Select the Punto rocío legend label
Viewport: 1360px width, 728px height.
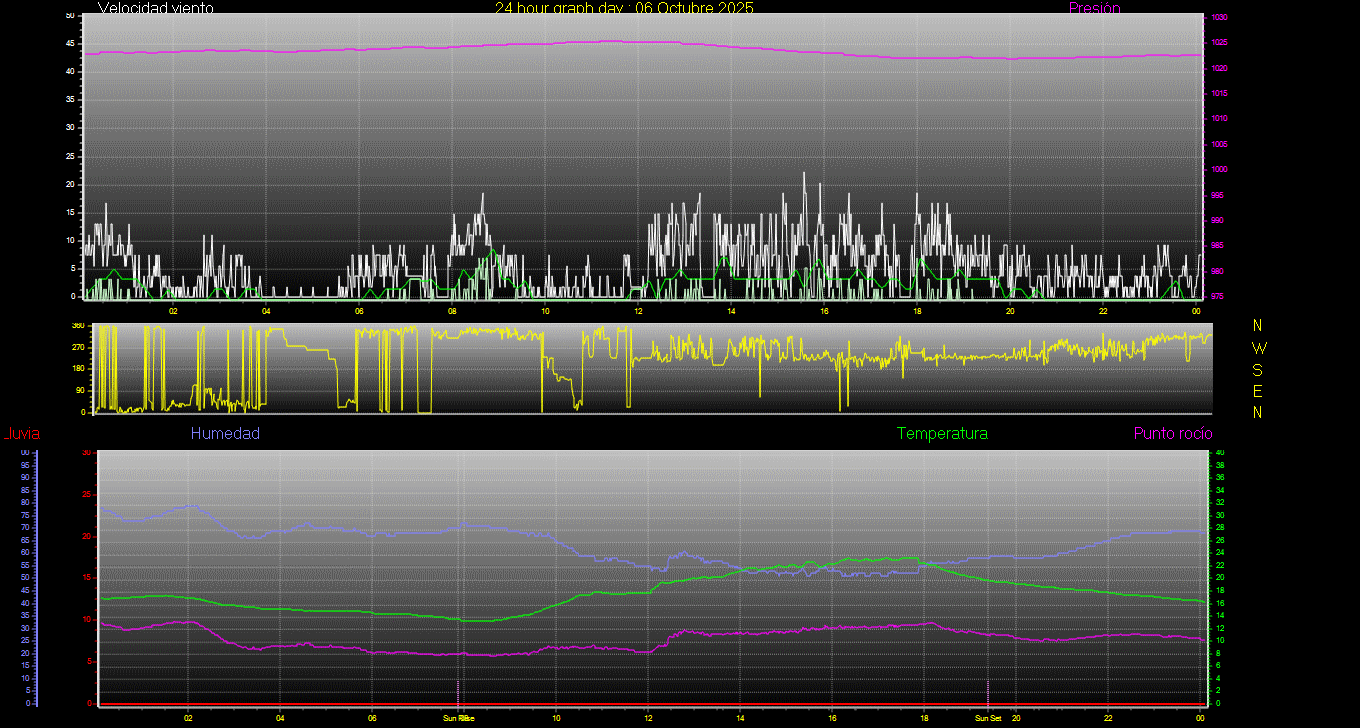pyautogui.click(x=1172, y=433)
